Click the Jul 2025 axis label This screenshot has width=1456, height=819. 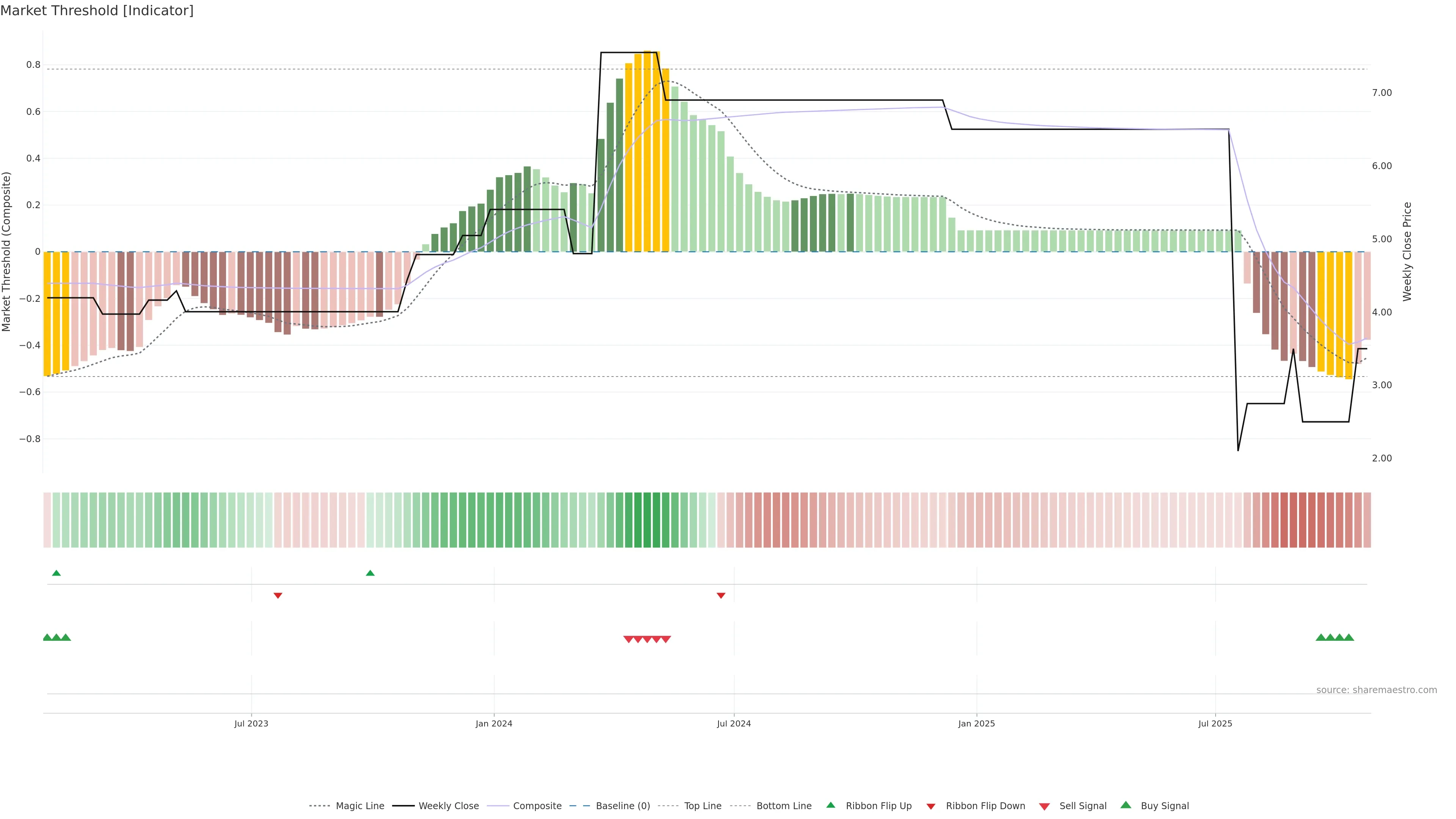click(1214, 723)
